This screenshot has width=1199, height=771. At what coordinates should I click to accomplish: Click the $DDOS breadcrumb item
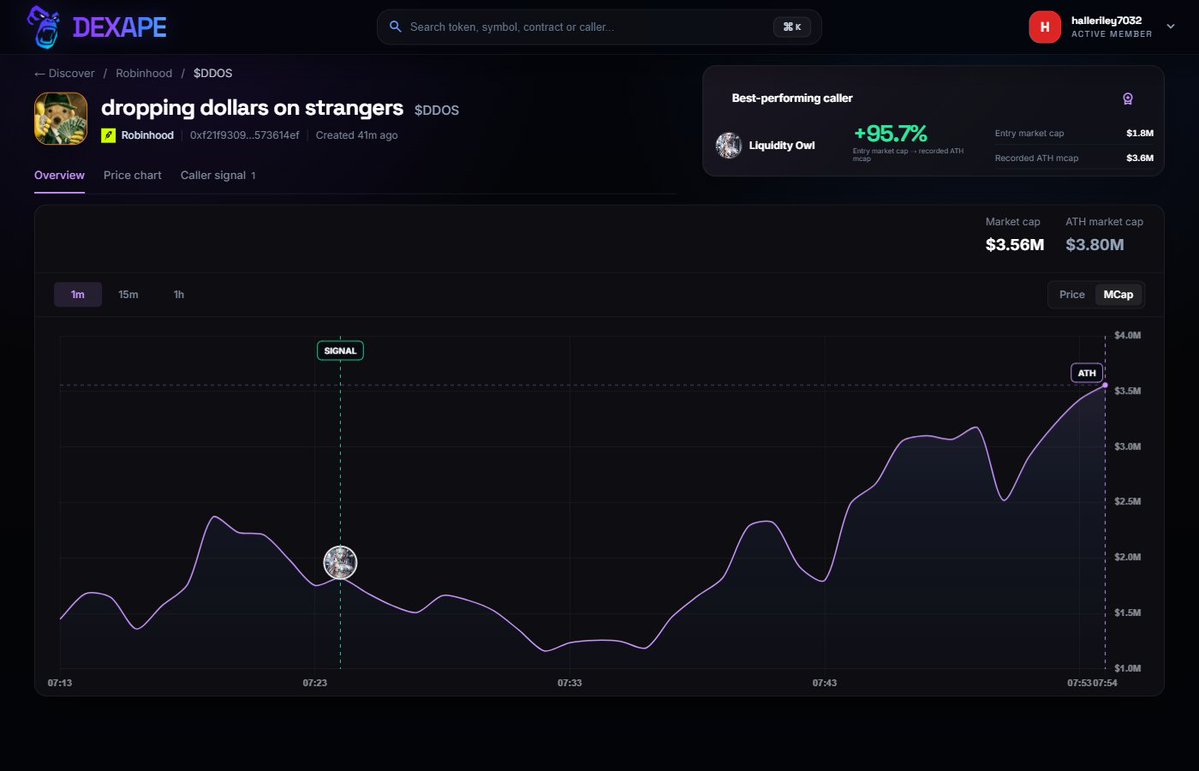(213, 73)
